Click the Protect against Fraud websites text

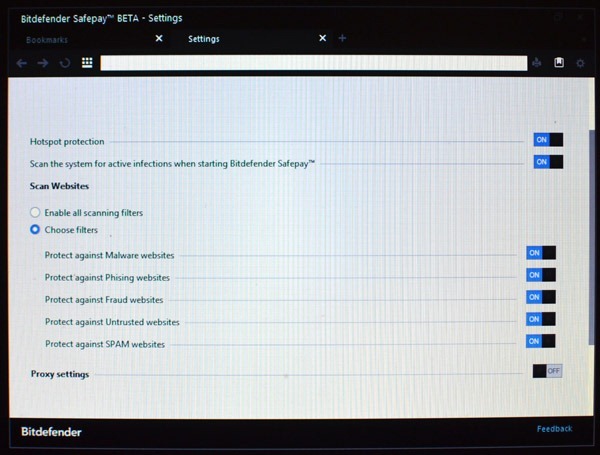pyautogui.click(x=104, y=300)
